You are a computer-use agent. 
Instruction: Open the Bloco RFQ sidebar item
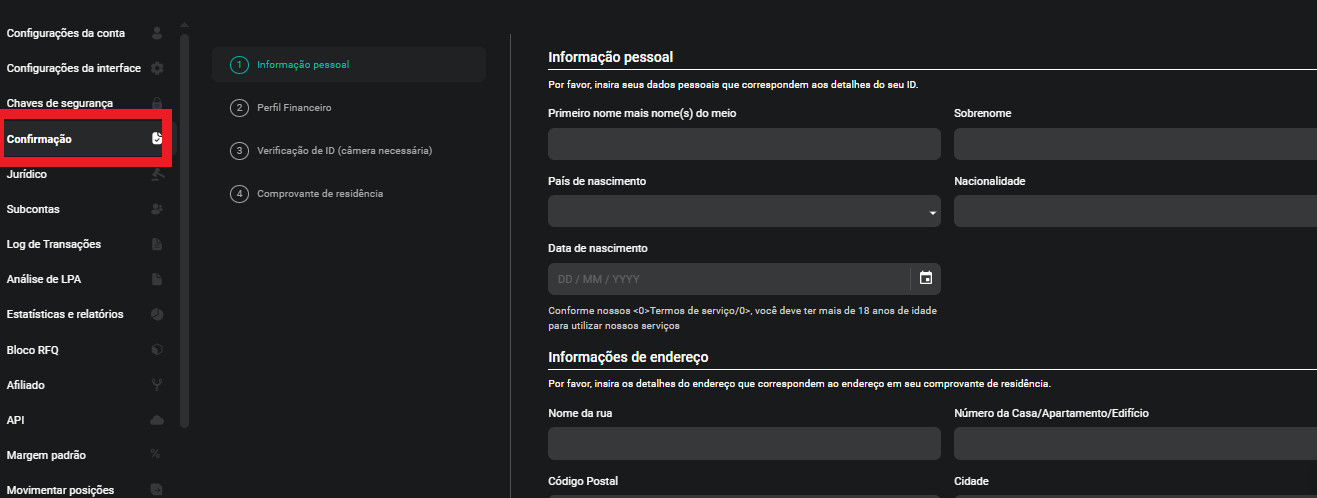coord(33,350)
